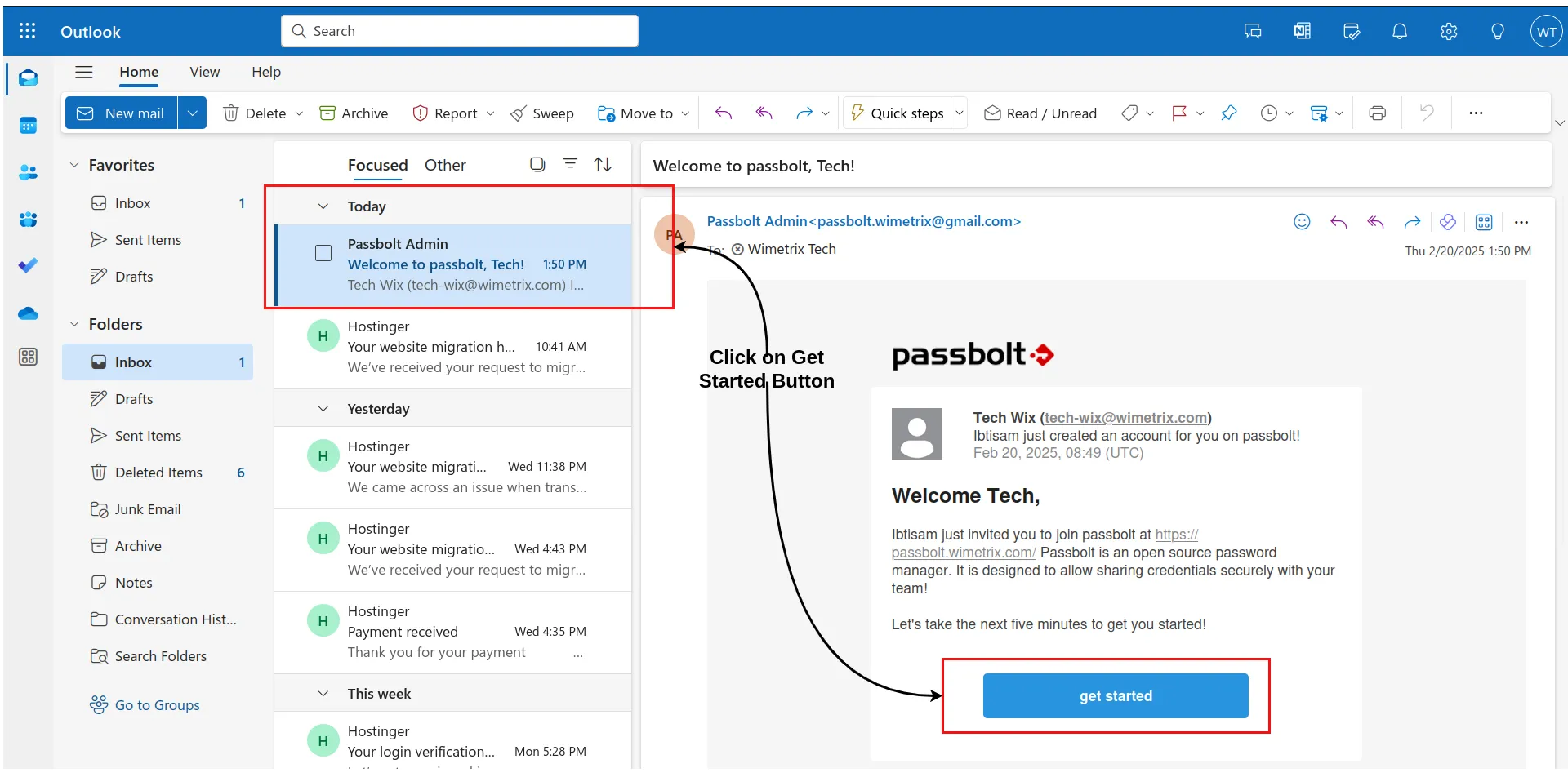Open Calendar from the left app rail

point(28,126)
